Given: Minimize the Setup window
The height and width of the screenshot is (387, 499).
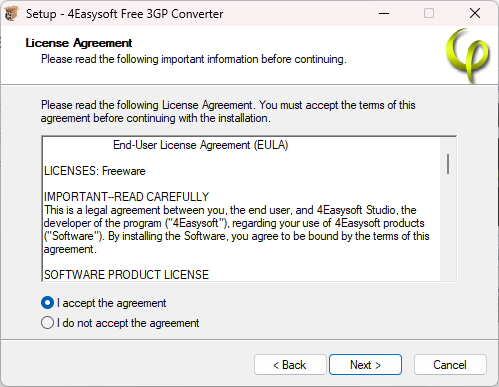Looking at the screenshot, I should pyautogui.click(x=384, y=14).
